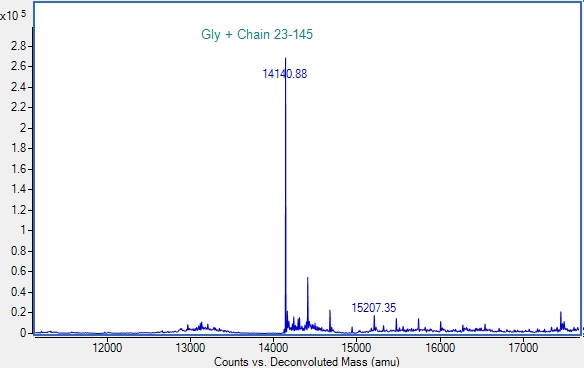
Task: Click the 17000 x-axis tick label
Action: 523,348
